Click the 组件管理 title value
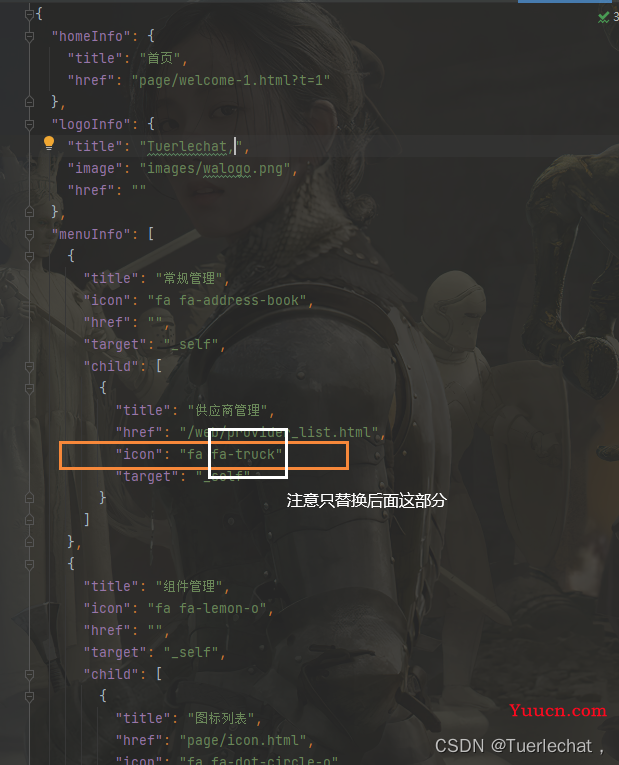619x765 pixels. click(189, 586)
